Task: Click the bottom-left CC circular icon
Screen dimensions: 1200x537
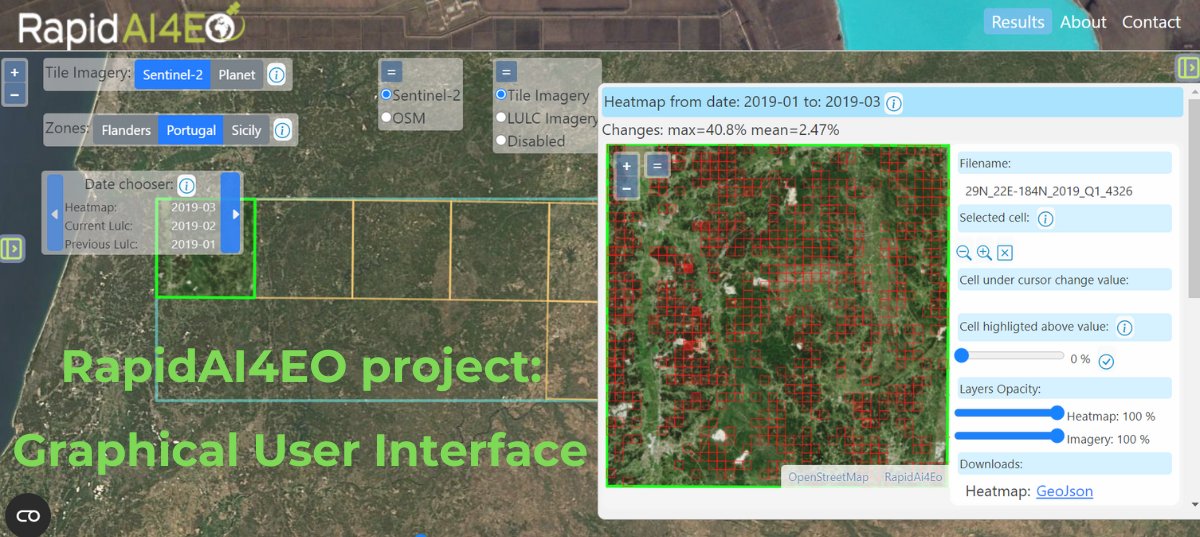Action: 28,515
